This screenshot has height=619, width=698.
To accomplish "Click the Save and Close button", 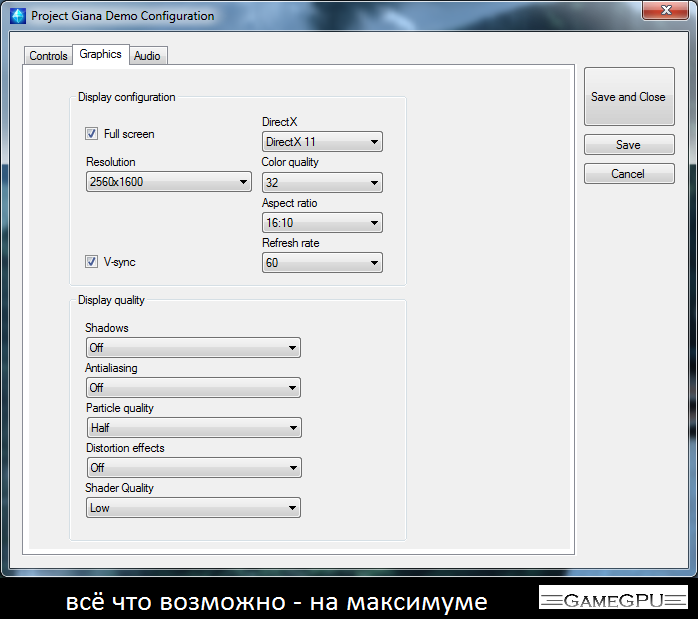I will click(x=629, y=97).
